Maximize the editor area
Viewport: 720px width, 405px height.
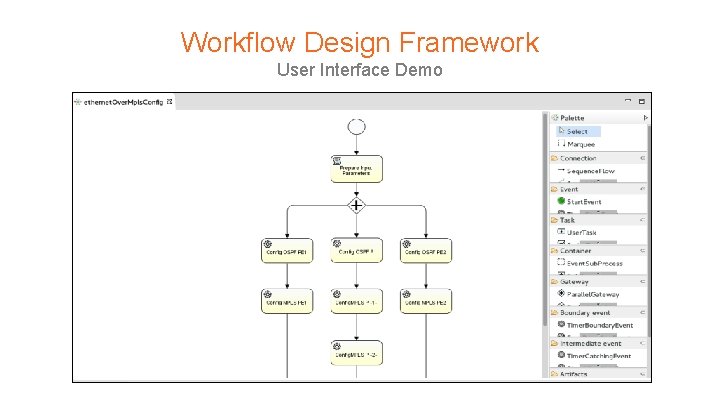[642, 101]
